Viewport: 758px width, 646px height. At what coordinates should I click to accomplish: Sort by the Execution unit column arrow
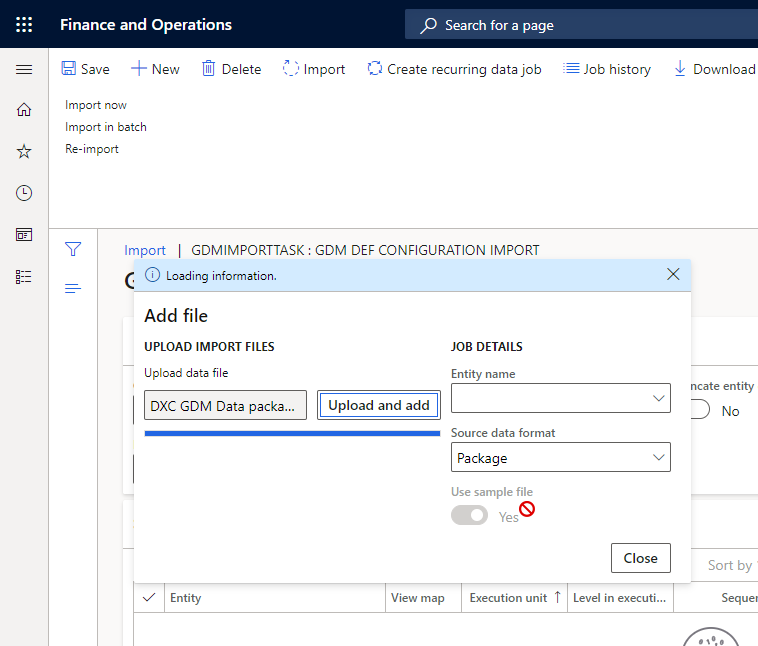pos(557,597)
